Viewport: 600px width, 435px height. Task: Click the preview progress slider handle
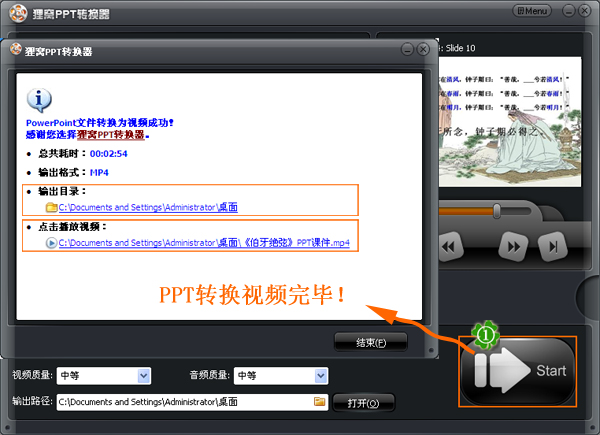coord(497,211)
